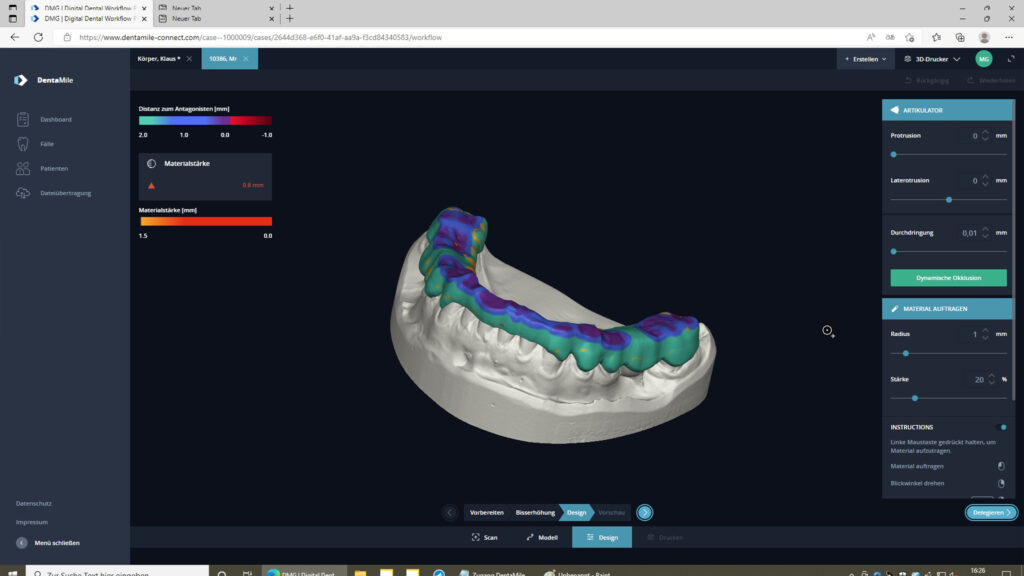The image size is (1024, 576).
Task: Open the Erstellen dropdown
Action: pos(865,59)
